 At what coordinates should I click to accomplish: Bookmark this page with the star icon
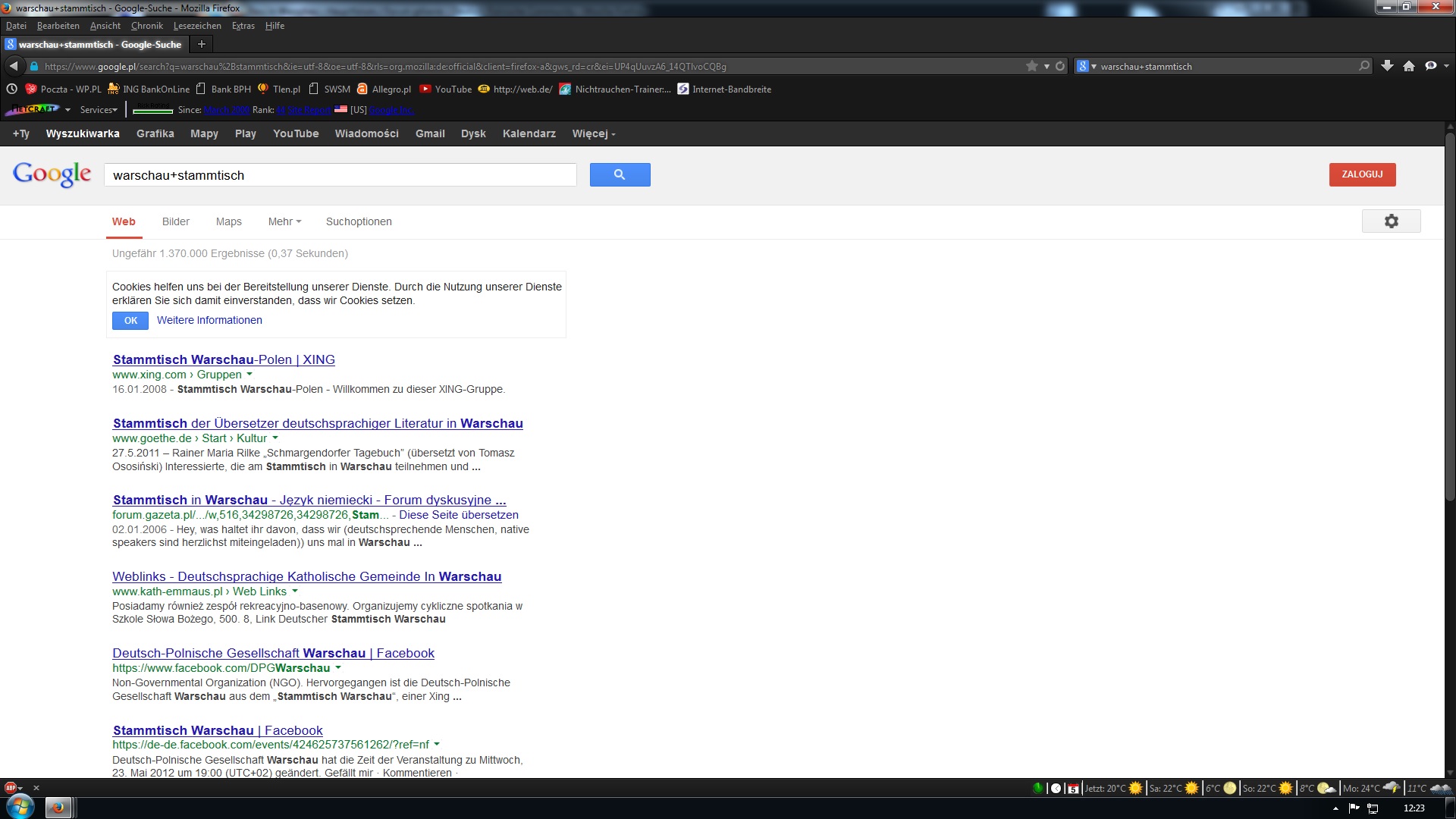1031,66
